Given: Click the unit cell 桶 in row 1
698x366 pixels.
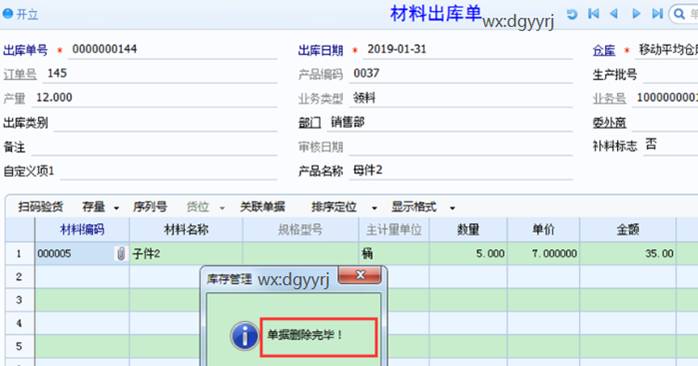Looking at the screenshot, I should click(x=394, y=254).
